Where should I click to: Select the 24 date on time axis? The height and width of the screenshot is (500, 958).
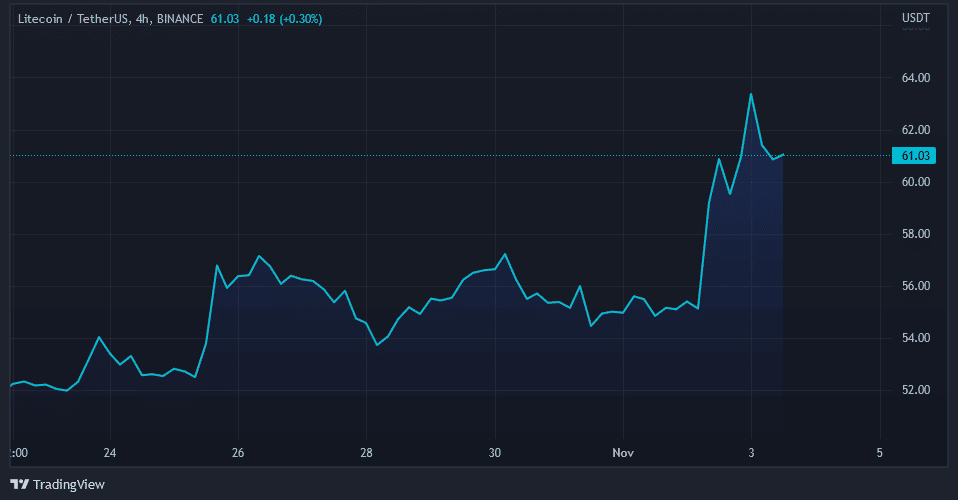[110, 451]
